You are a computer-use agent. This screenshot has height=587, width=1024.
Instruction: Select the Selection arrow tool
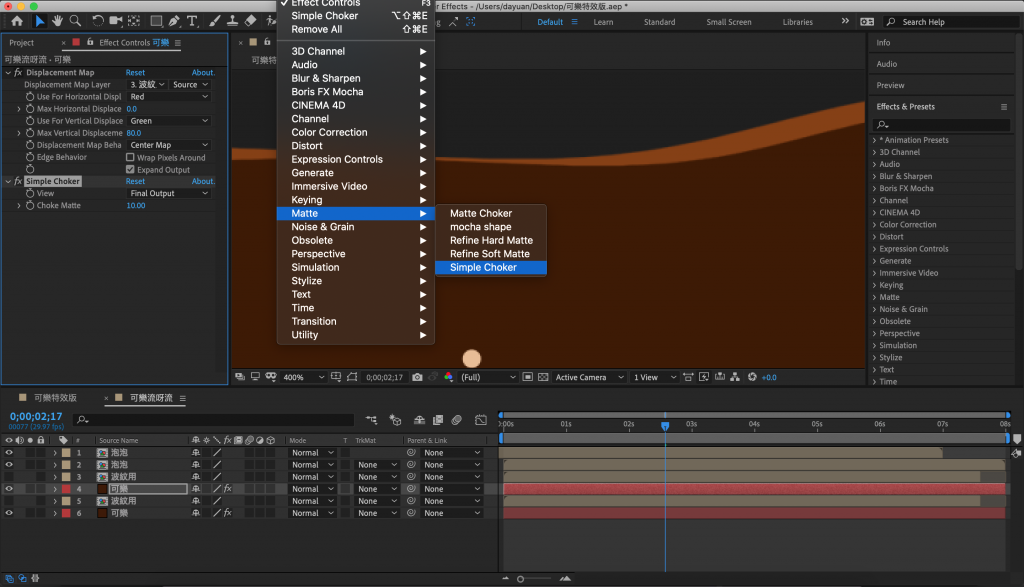point(40,21)
